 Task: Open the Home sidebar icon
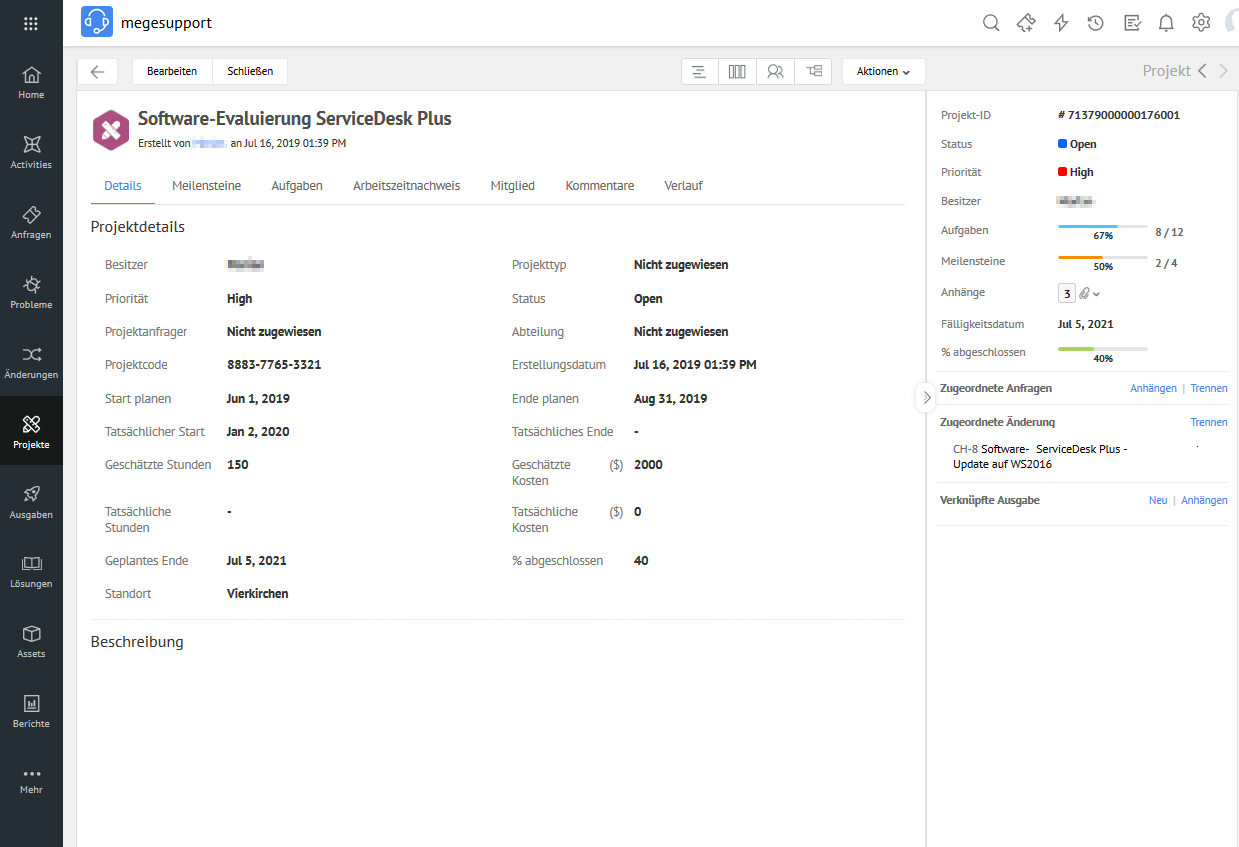coord(31,82)
